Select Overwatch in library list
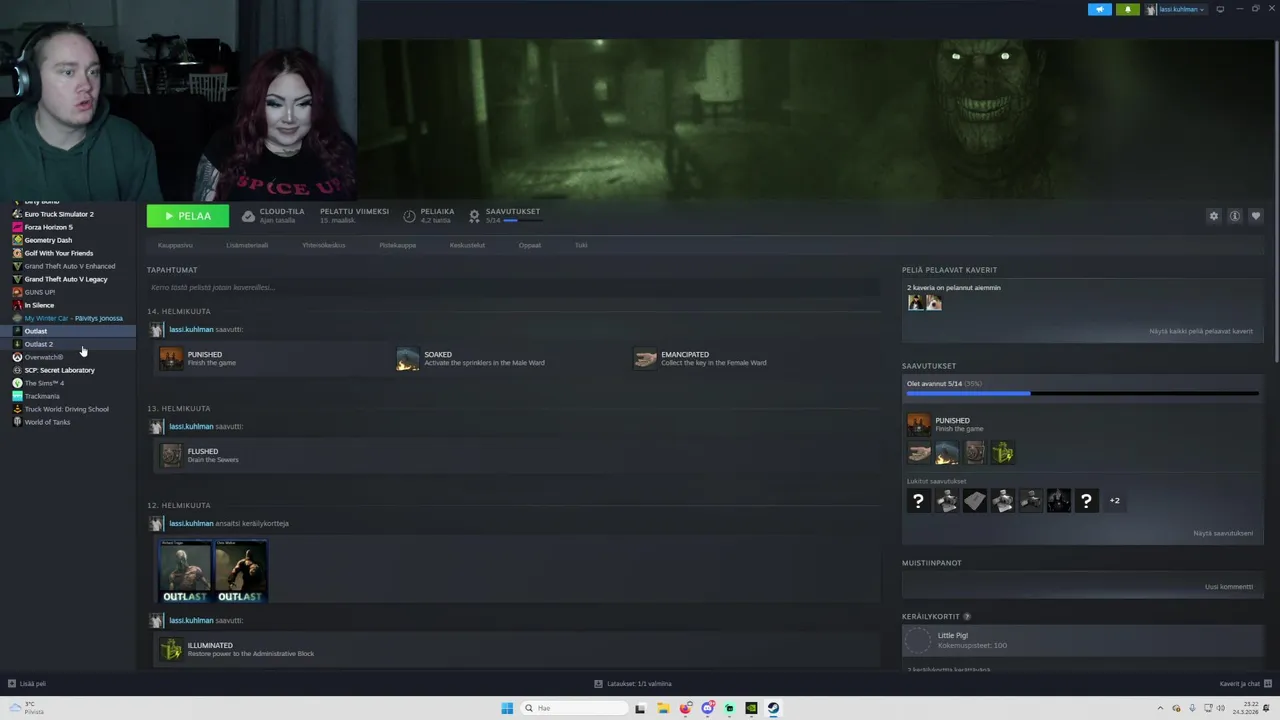 coord(43,357)
